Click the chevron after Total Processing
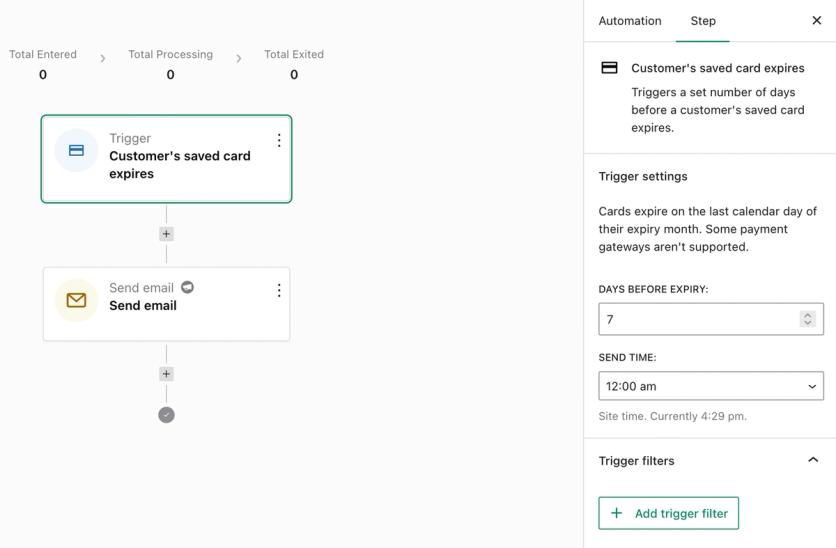 pyautogui.click(x=239, y=58)
